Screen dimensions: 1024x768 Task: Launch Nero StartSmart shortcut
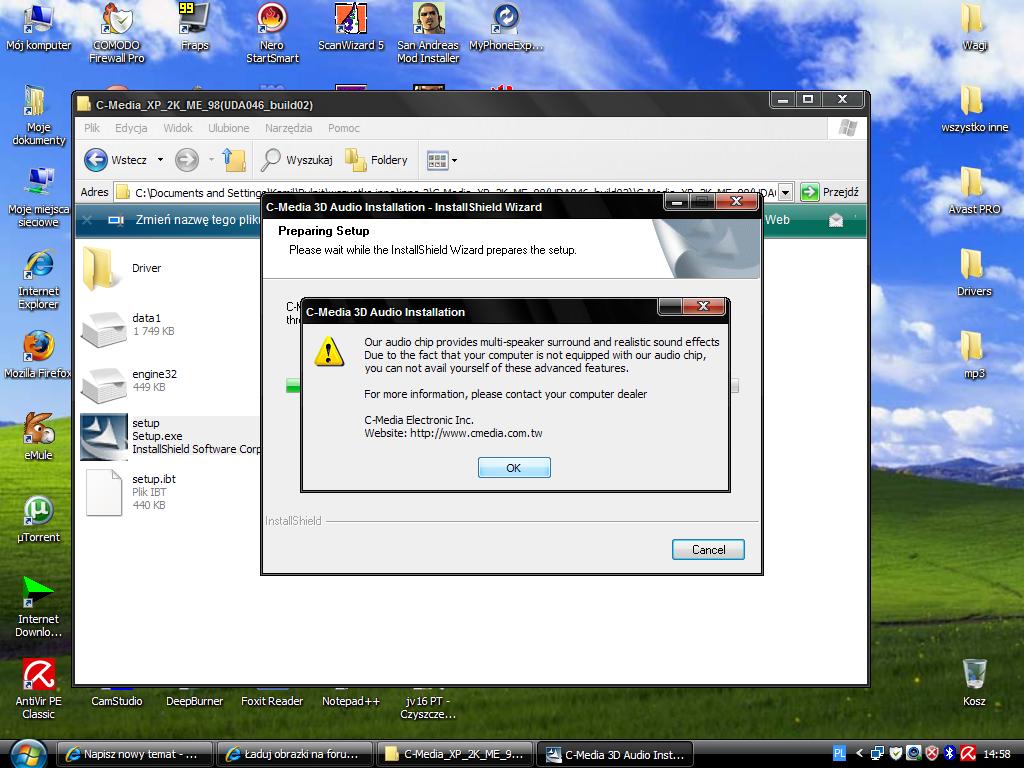pyautogui.click(x=272, y=33)
